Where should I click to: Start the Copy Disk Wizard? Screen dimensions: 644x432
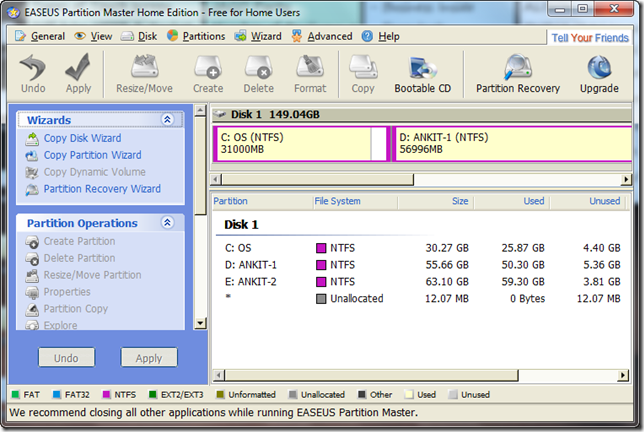[x=82, y=138]
